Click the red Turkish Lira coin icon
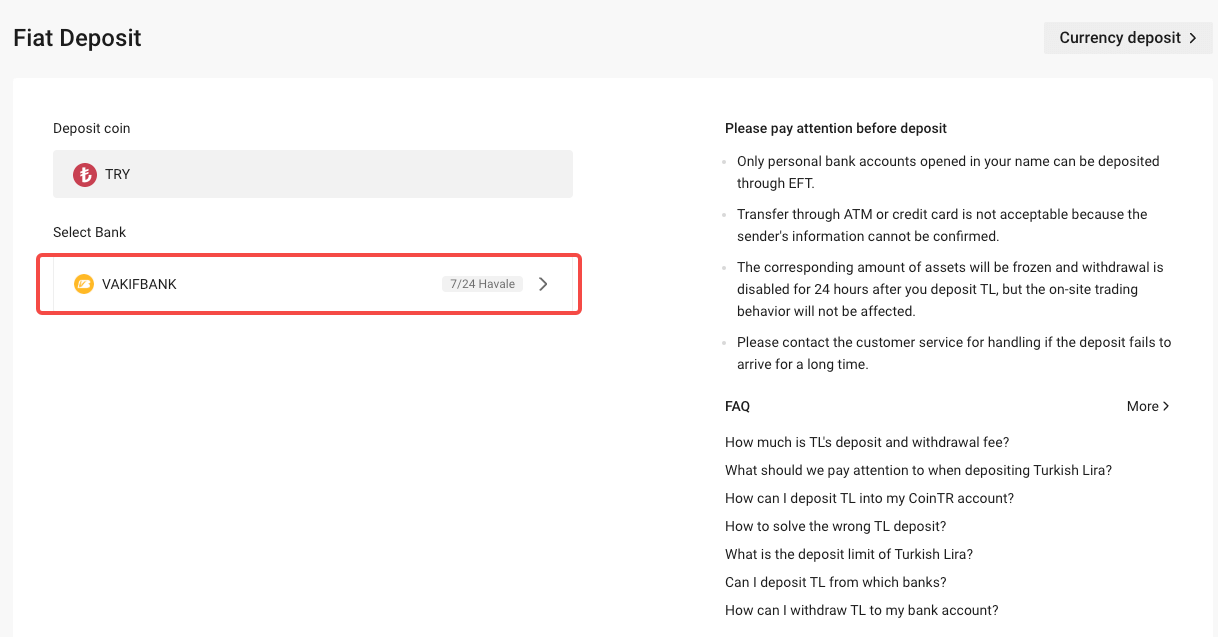 [x=85, y=174]
